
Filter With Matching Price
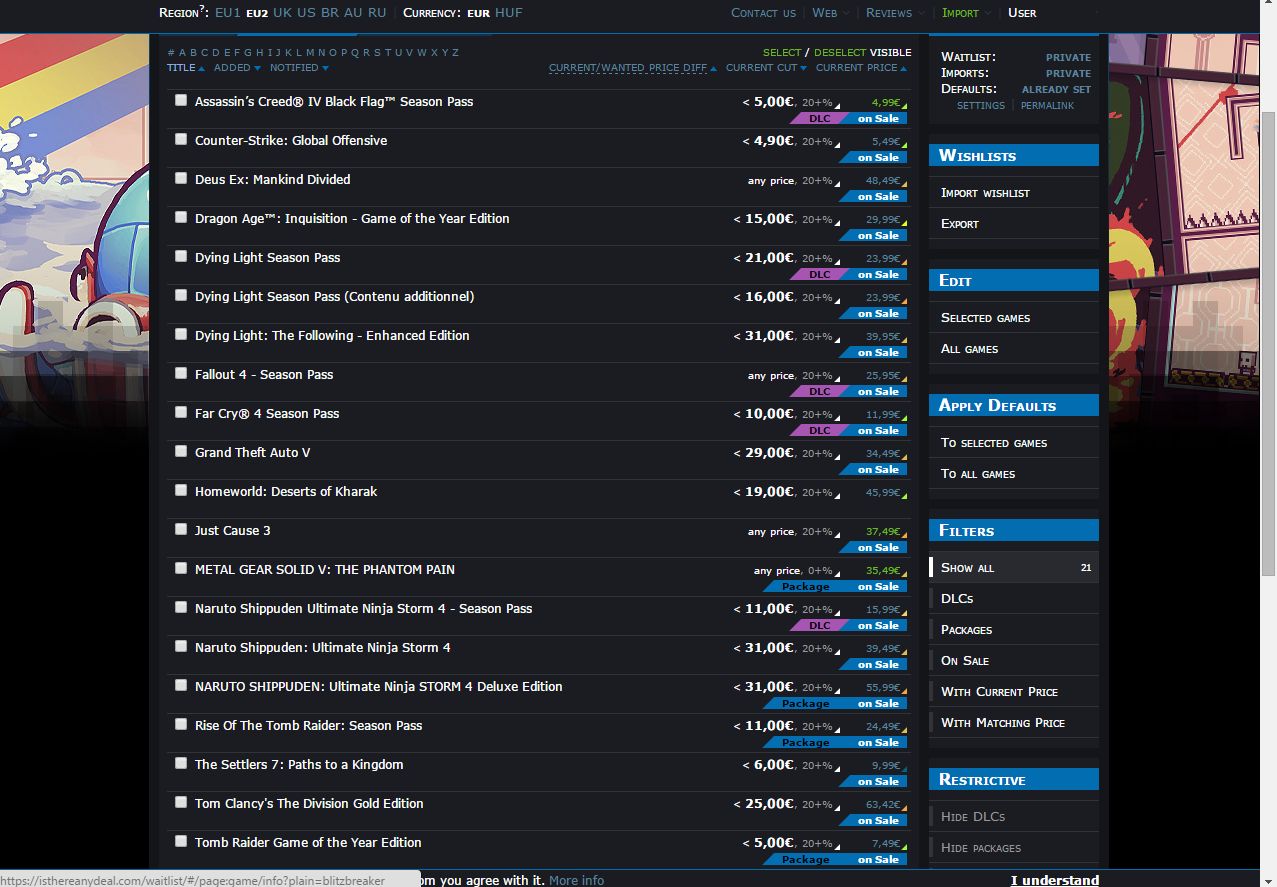(x=1003, y=723)
